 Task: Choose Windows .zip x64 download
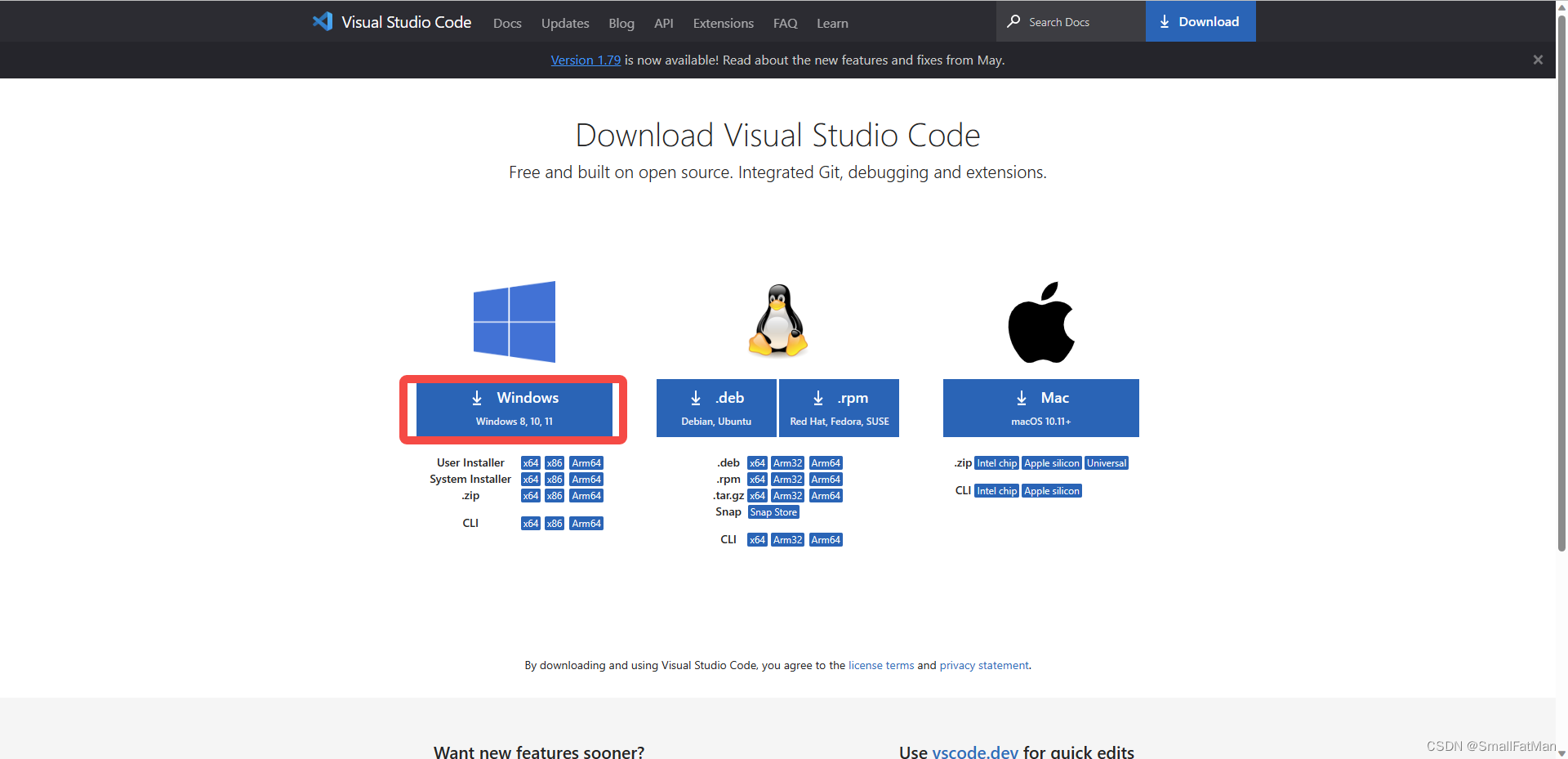[531, 496]
